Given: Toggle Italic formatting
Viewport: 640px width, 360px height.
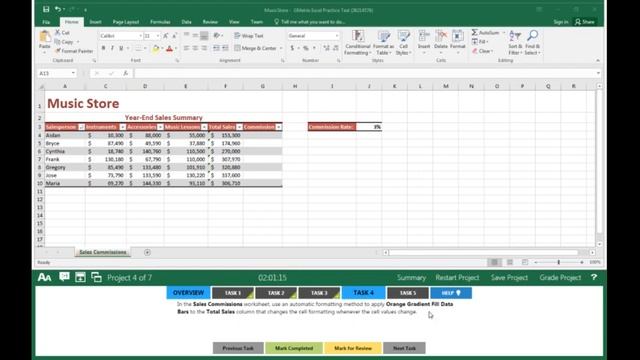Looking at the screenshot, I should [112, 48].
